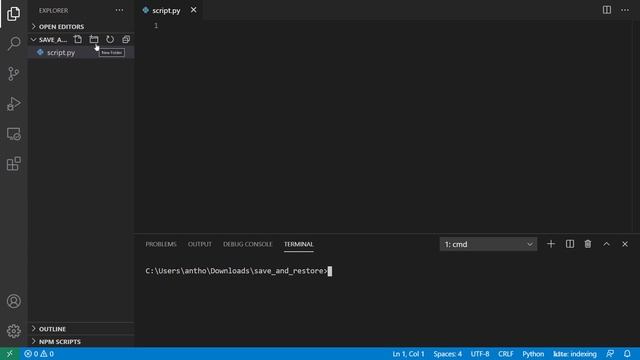Open the Explorer view in activity bar
The image size is (640, 360).
(x=13, y=14)
